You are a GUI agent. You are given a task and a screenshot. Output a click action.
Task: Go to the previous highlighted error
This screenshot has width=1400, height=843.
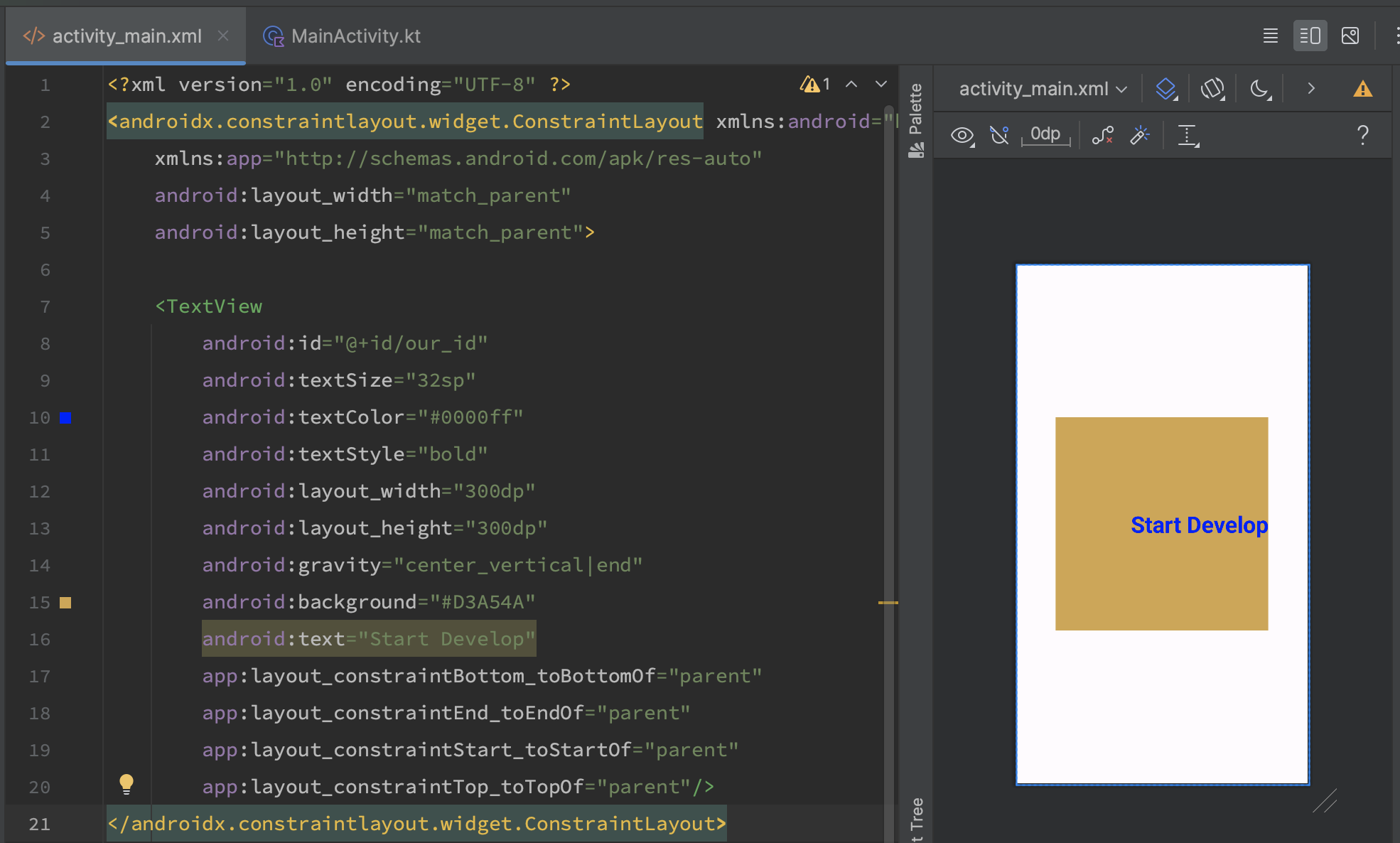(x=851, y=85)
